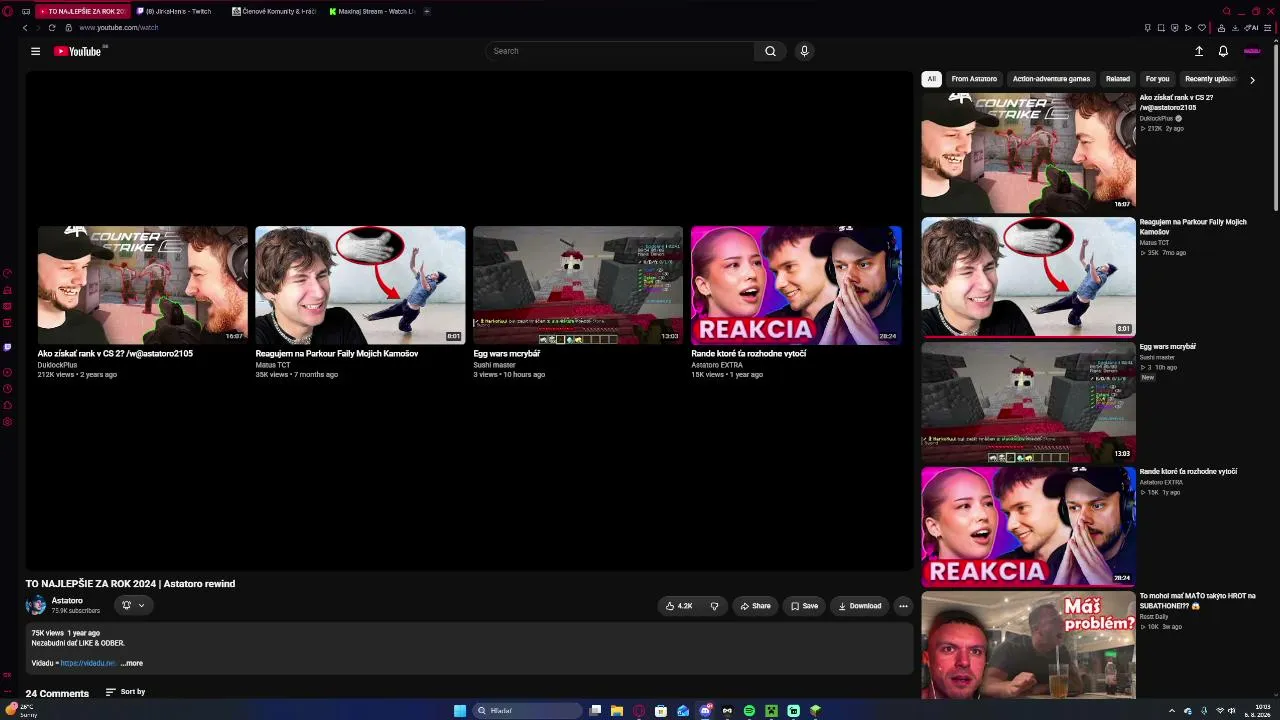Open sidebar thumbnail 'Máš problém?' video
Image resolution: width=1280 pixels, height=720 pixels.
click(1028, 645)
